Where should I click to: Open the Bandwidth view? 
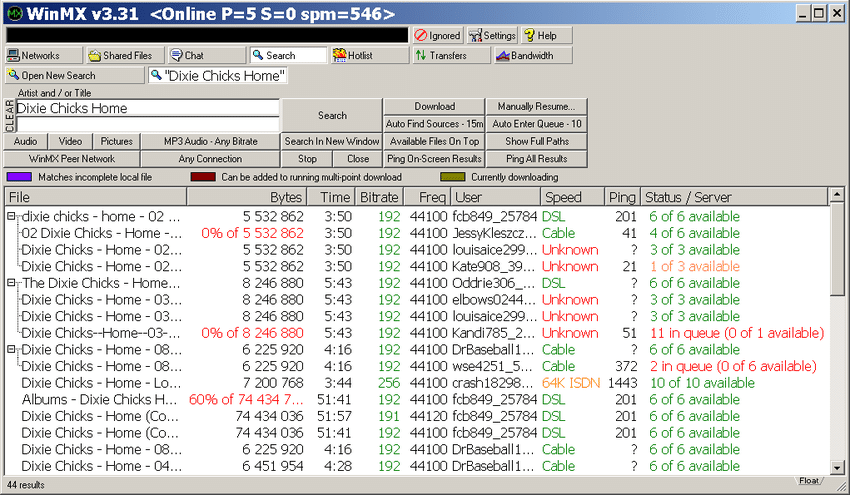[x=533, y=55]
